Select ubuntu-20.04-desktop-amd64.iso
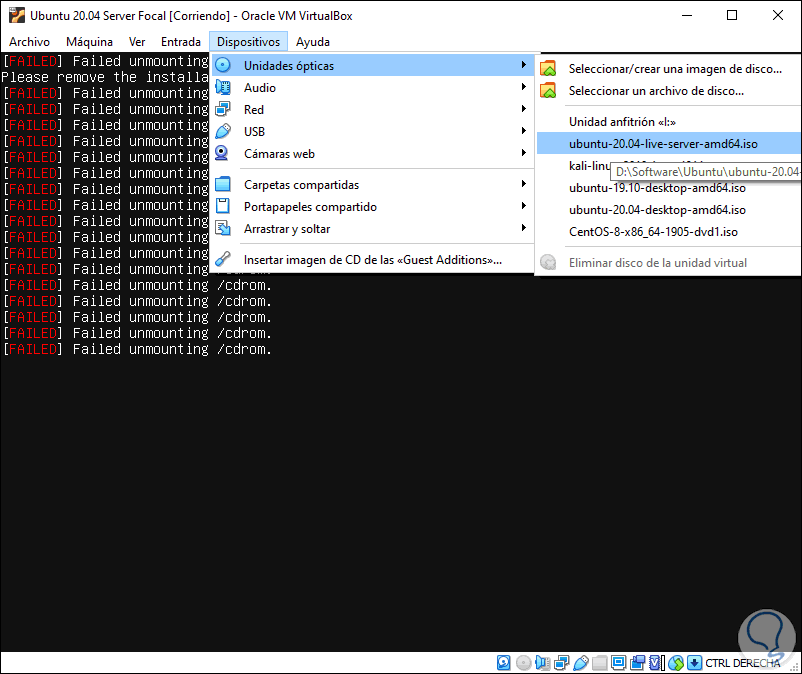Screen dimensions: 802x674 pyautogui.click(x=667, y=210)
